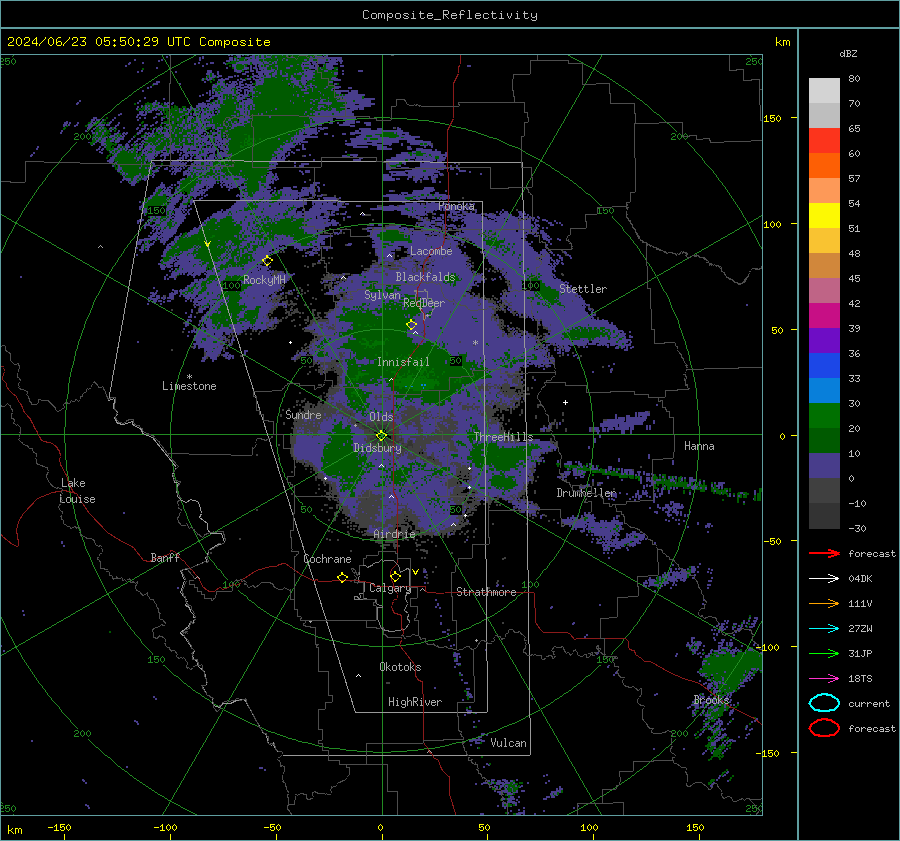Click the Vulcan label
This screenshot has height=841, width=900.
(x=508, y=743)
